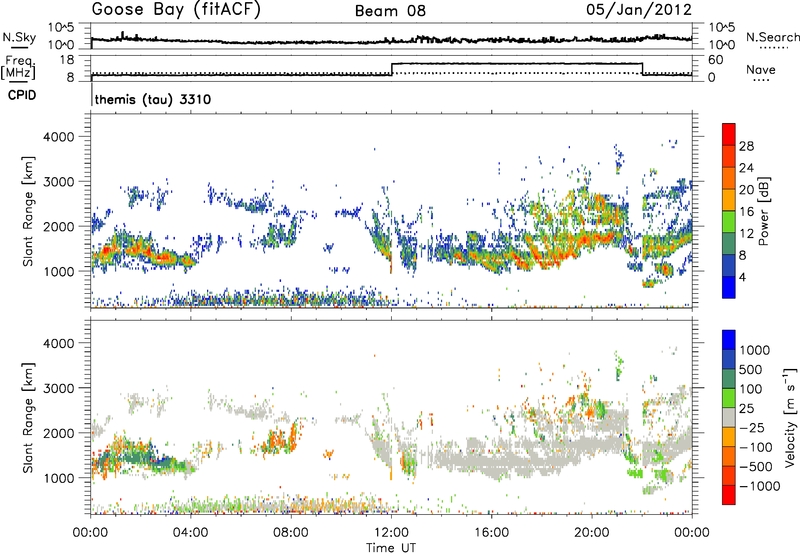Click the "20:00" time tick label
This screenshot has width=800, height=554.
point(591,533)
